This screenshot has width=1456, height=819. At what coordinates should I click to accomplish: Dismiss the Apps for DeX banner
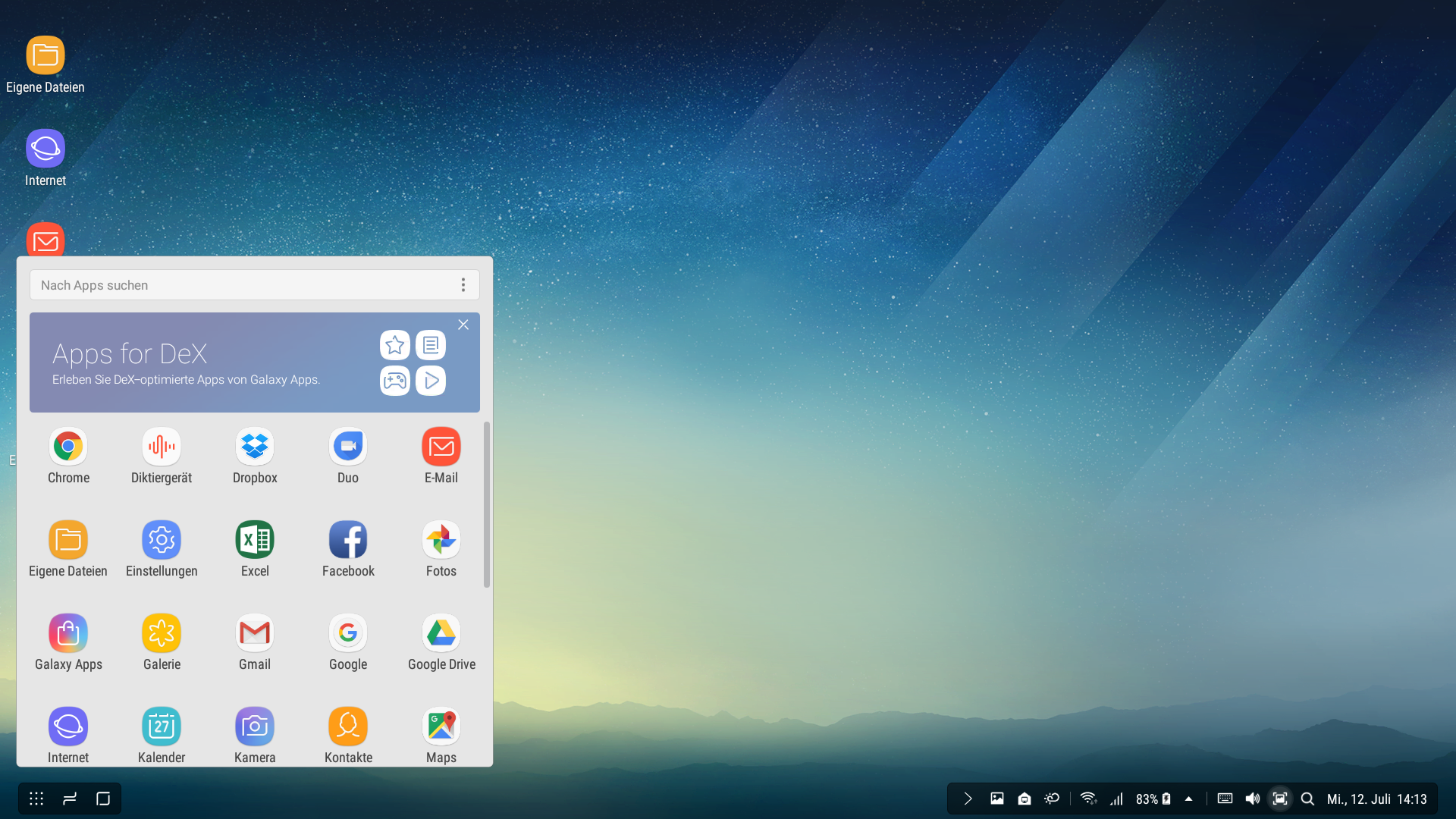(463, 325)
